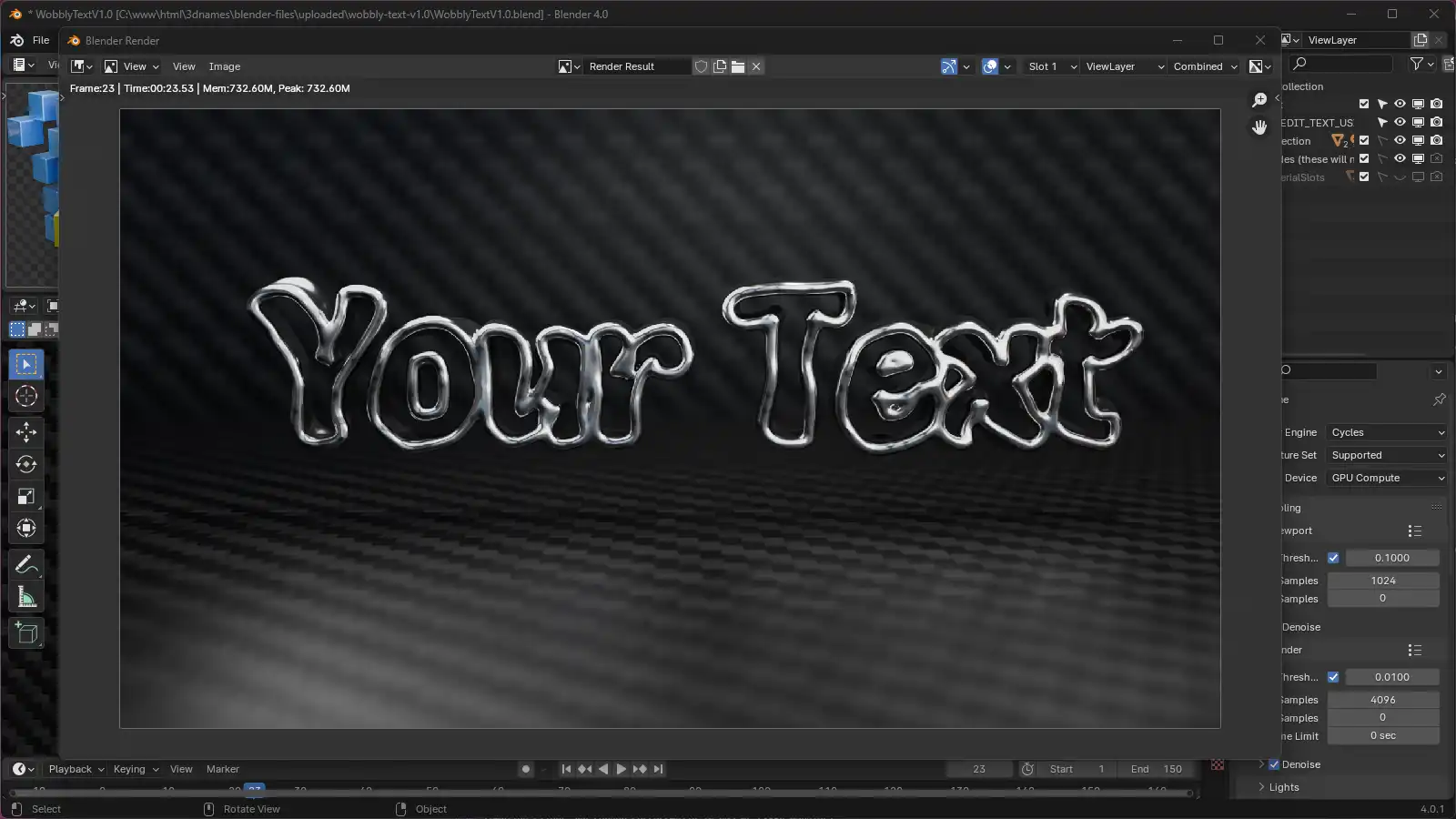Expand the Lights panel
The image size is (1456, 819).
point(1283,787)
